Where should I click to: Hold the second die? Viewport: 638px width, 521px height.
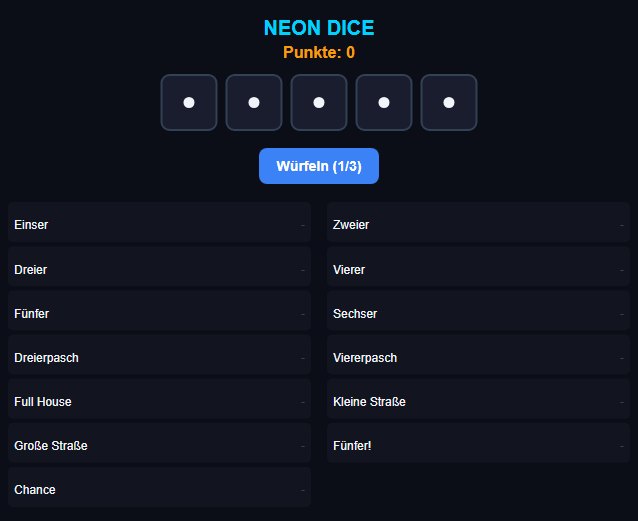point(254,103)
